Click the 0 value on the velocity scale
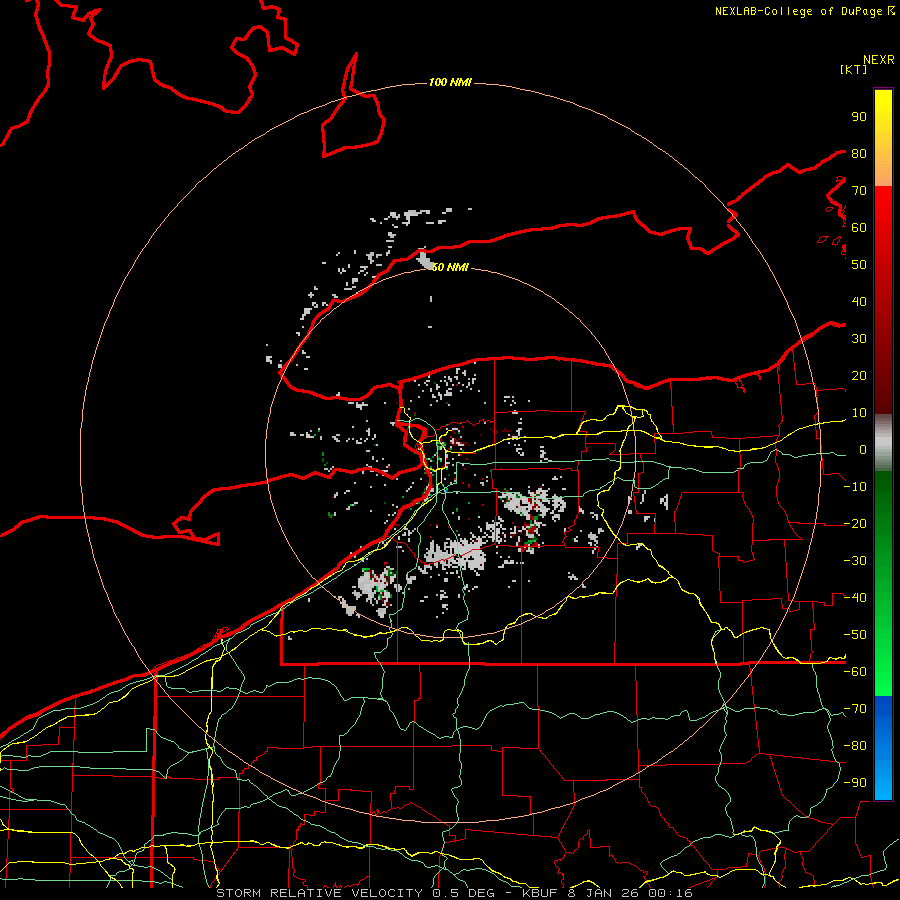 863,449
